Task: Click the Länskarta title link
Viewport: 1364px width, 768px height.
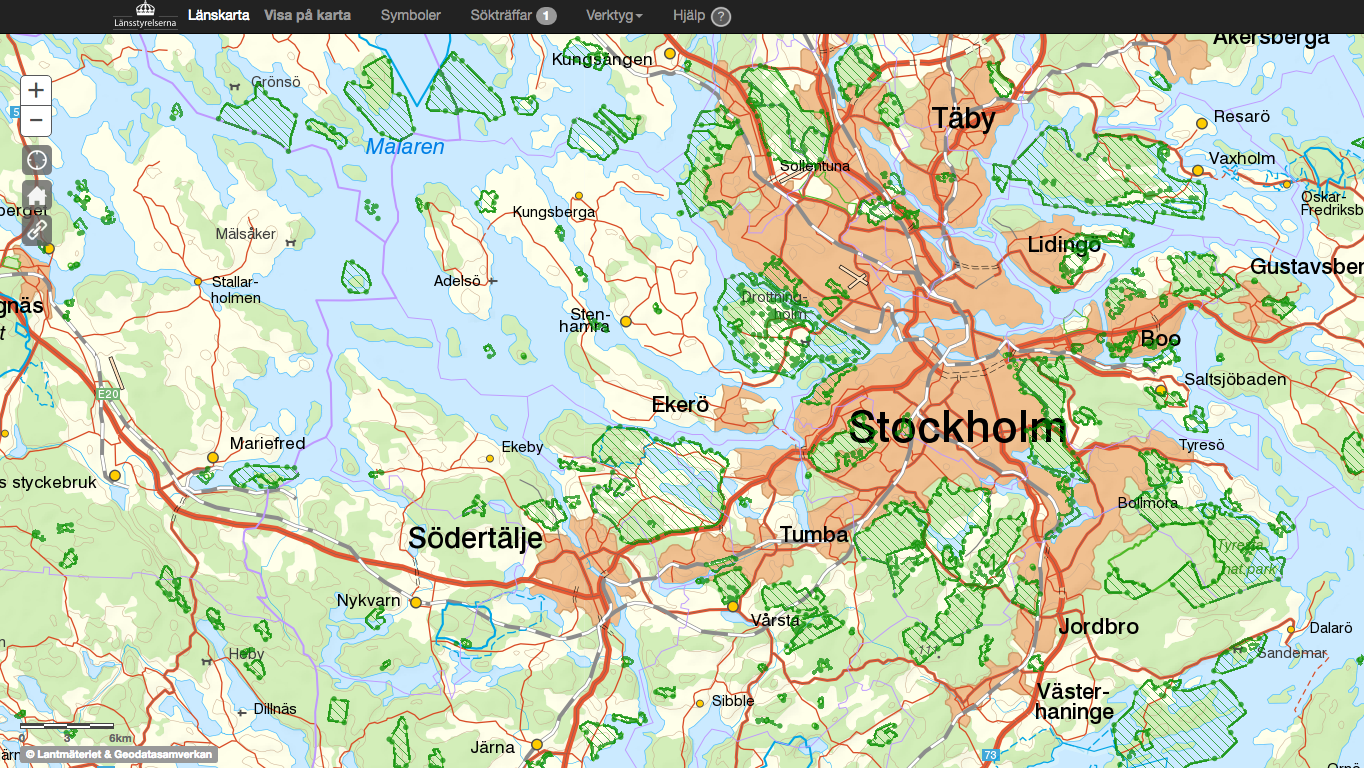Action: click(218, 16)
